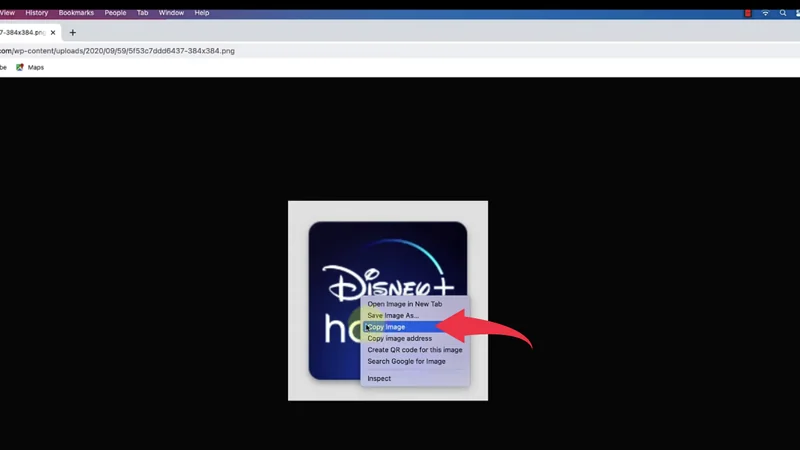800x450 pixels.
Task: Open the Window menu
Action: click(171, 13)
